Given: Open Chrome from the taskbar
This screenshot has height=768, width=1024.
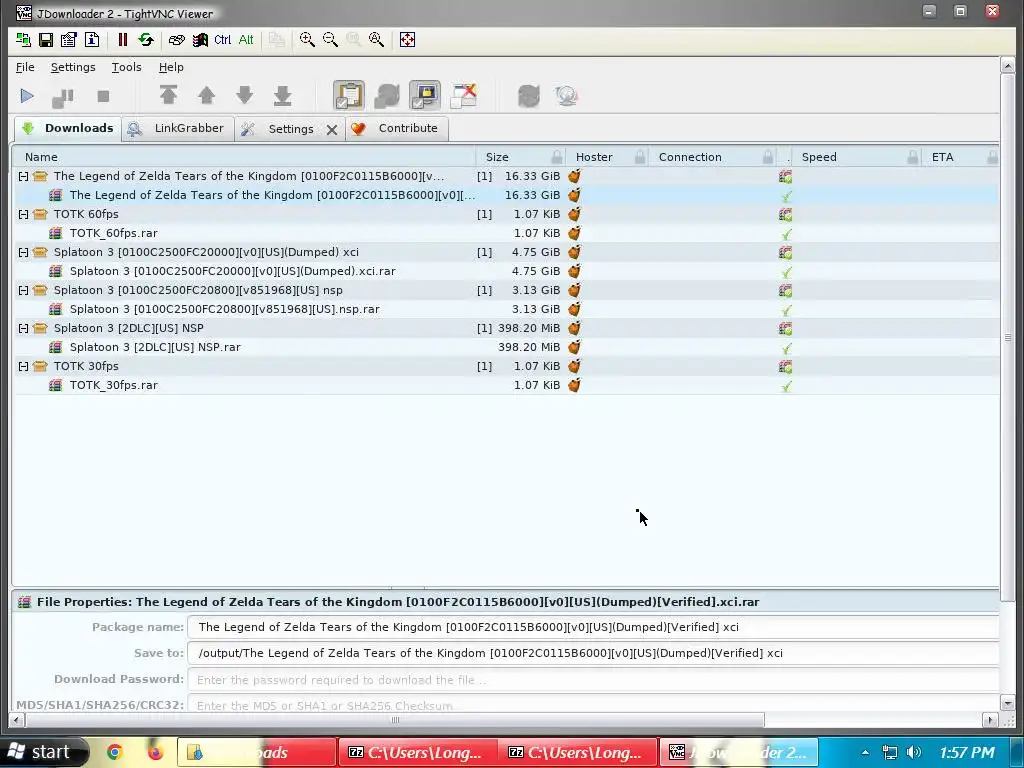Looking at the screenshot, I should [x=115, y=752].
